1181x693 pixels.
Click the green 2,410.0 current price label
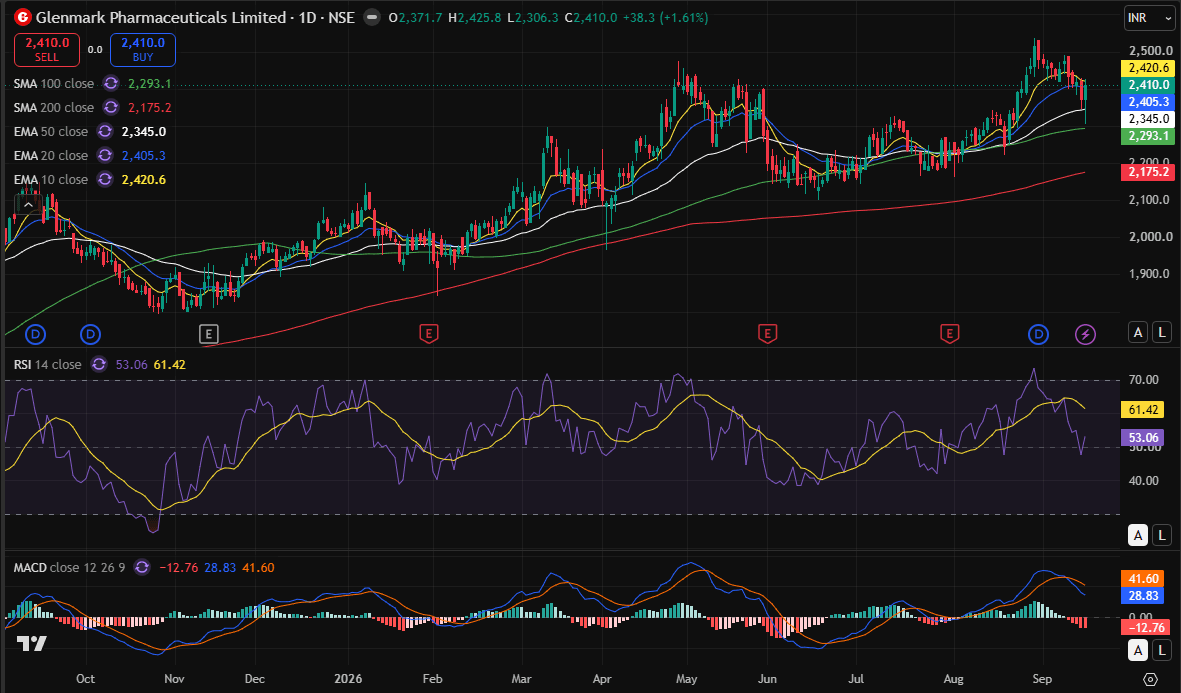1148,85
